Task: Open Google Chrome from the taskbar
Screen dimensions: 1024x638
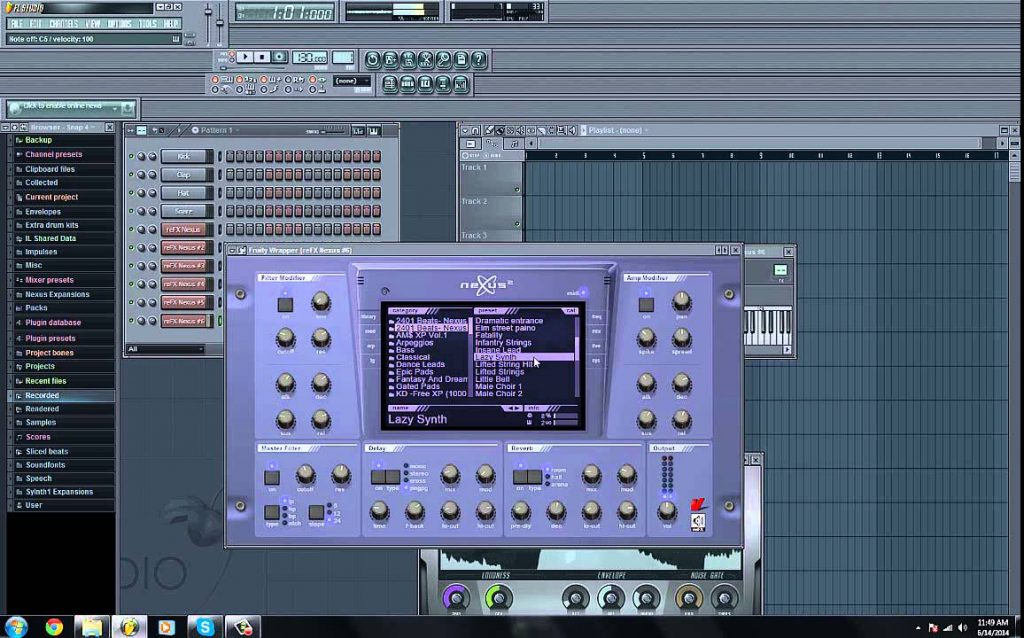Action: [54, 627]
